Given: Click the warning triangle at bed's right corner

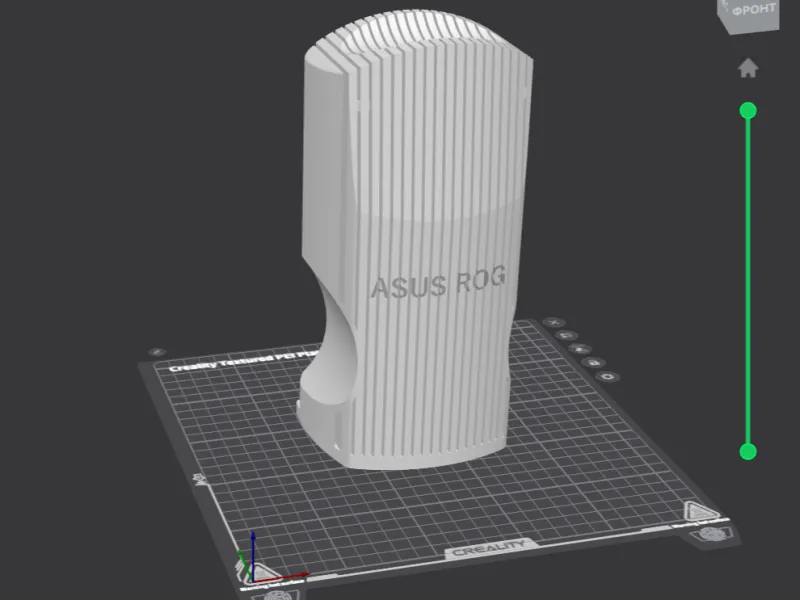Looking at the screenshot, I should click(x=700, y=511).
